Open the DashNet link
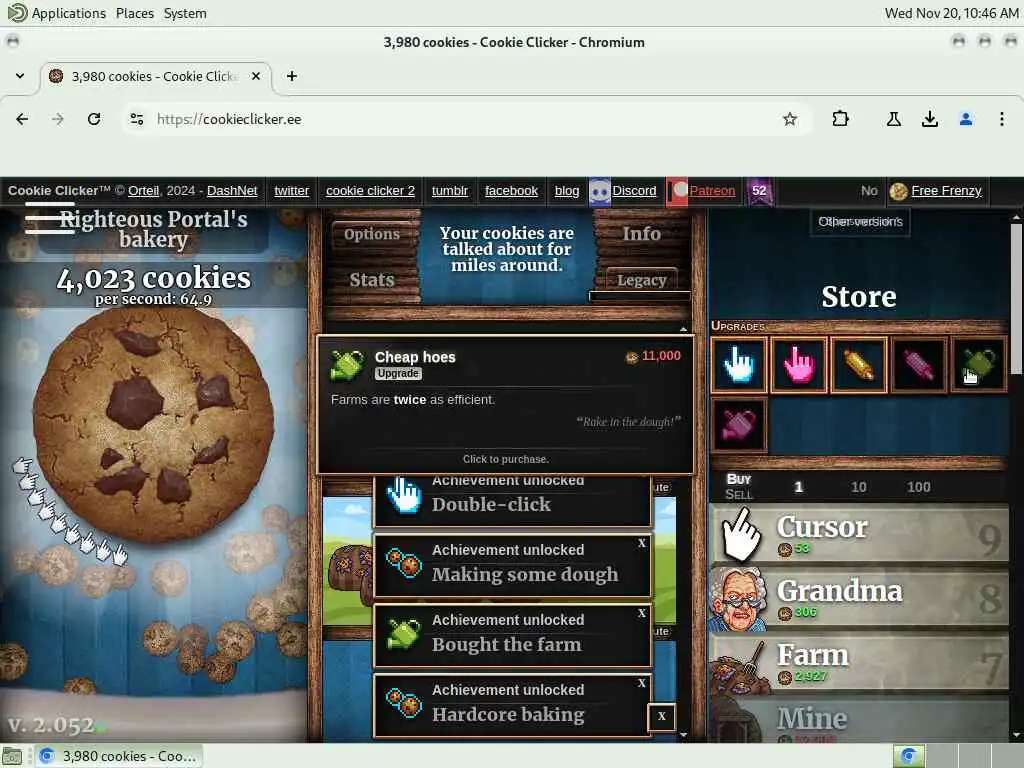This screenshot has width=1024, height=768. tap(232, 191)
